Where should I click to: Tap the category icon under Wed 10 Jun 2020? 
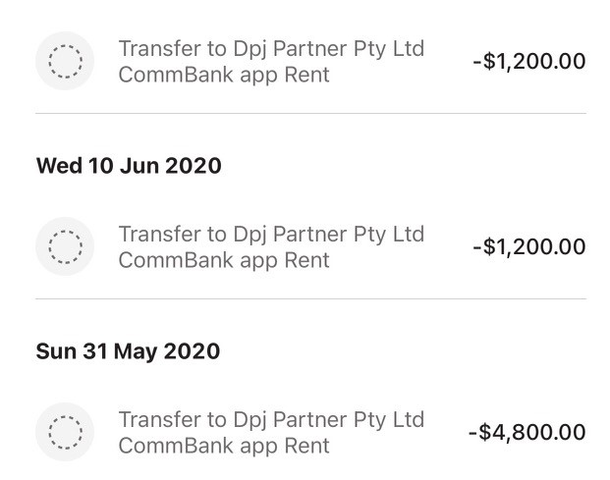click(x=65, y=247)
